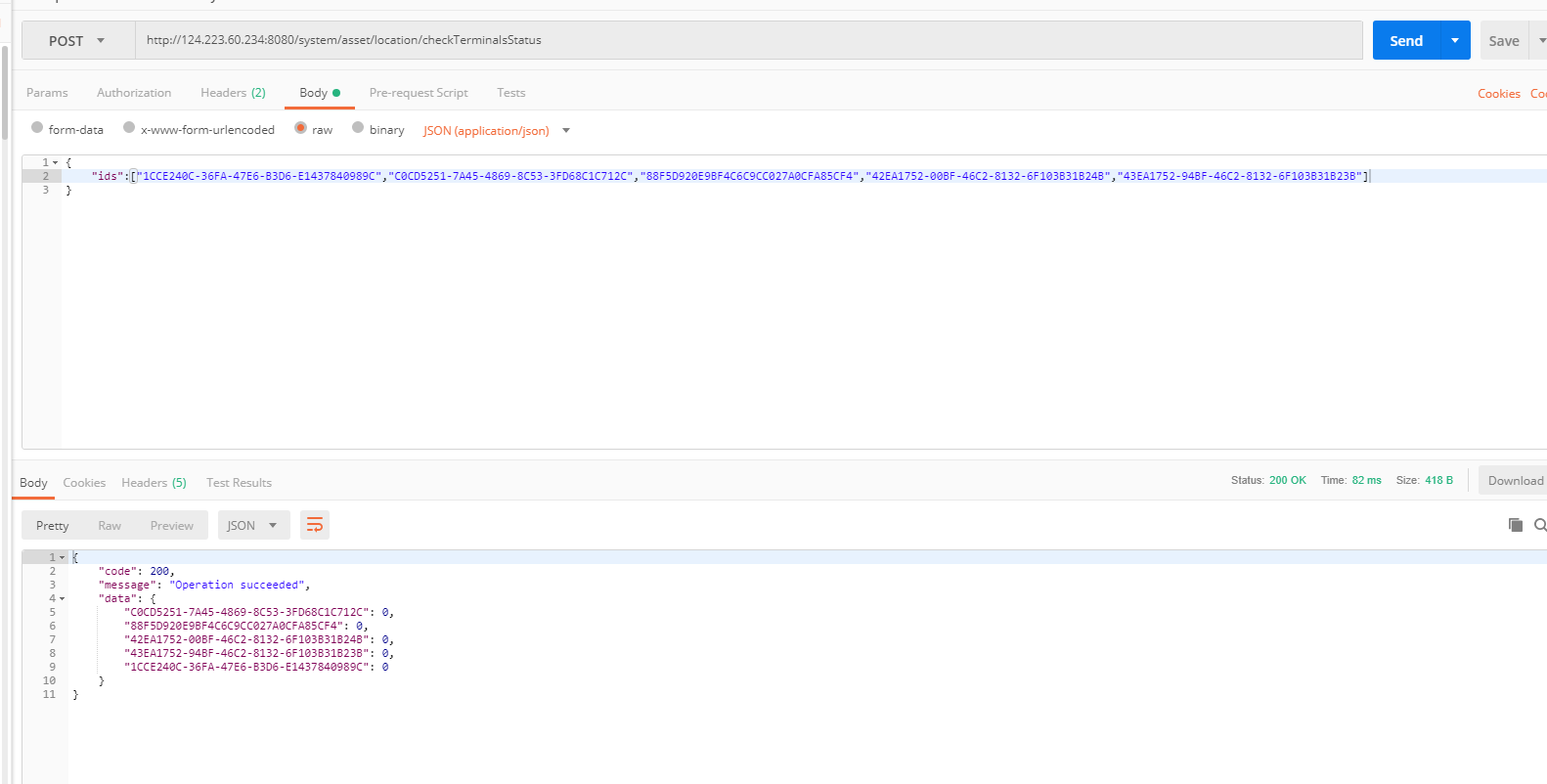The height and width of the screenshot is (784, 1547).
Task: Collapse the "data" object in response
Action: pyautogui.click(x=63, y=599)
